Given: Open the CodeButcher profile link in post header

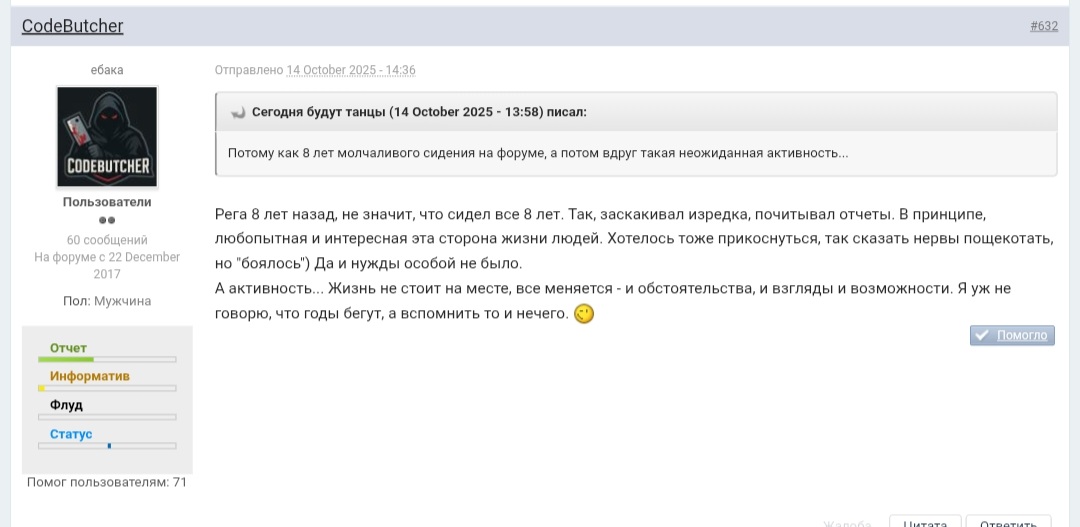Looking at the screenshot, I should coord(72,26).
